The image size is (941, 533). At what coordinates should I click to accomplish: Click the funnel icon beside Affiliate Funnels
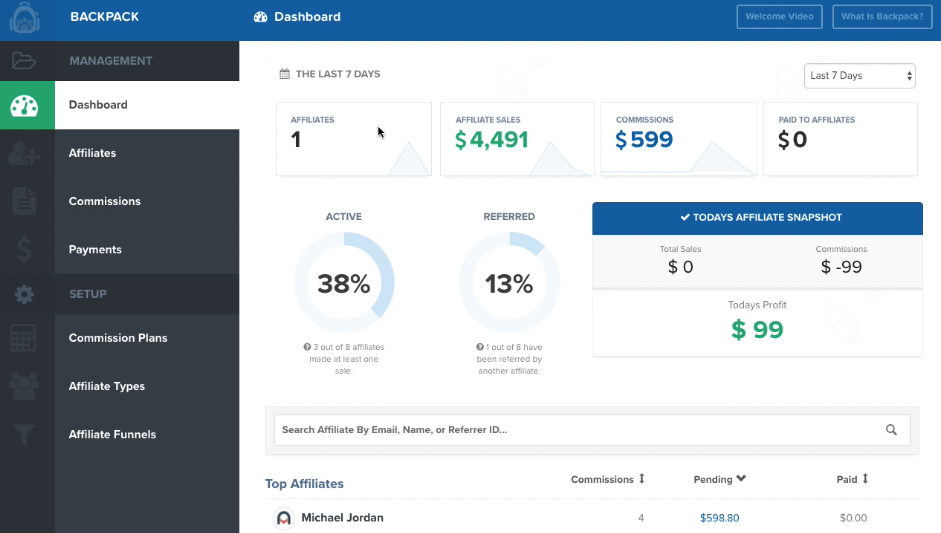pos(24,435)
